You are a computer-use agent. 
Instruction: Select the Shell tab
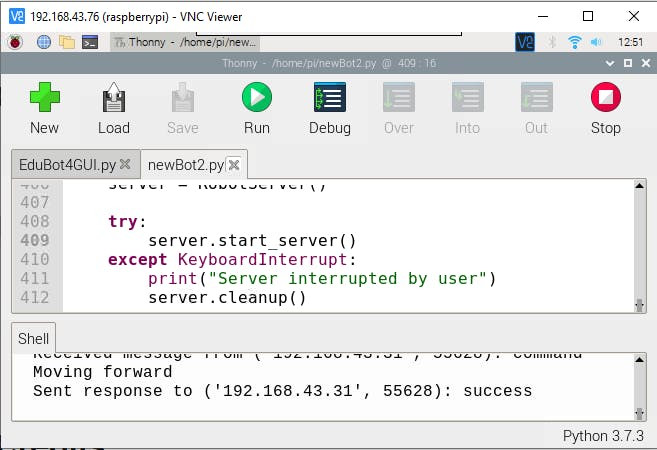pyautogui.click(x=33, y=338)
